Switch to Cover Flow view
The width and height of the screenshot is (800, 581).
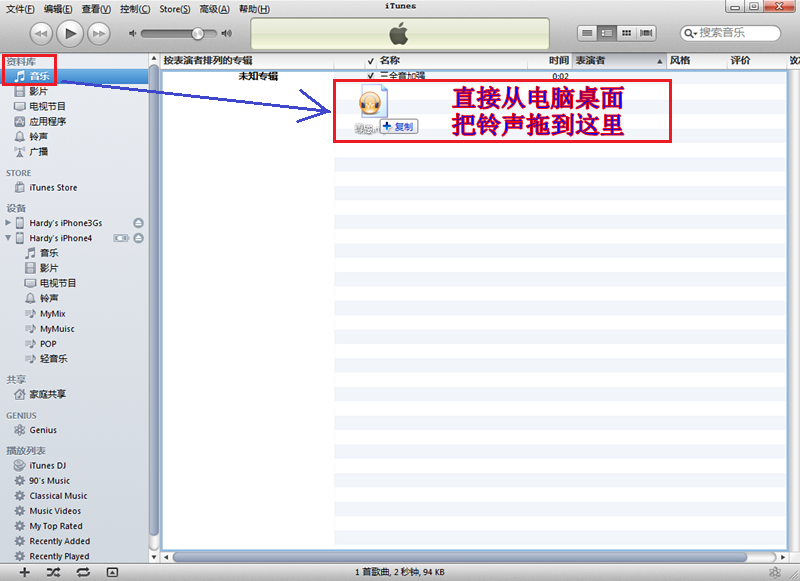click(646, 33)
